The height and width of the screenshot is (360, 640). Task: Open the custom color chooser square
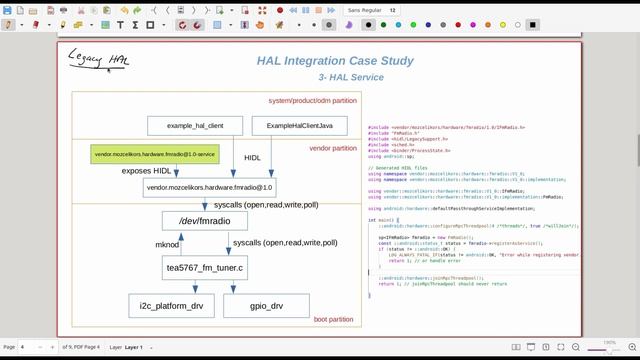click(533, 25)
